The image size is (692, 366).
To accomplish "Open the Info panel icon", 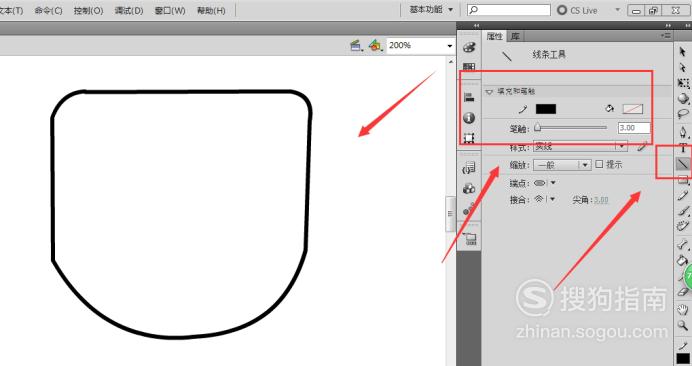I will [x=469, y=117].
